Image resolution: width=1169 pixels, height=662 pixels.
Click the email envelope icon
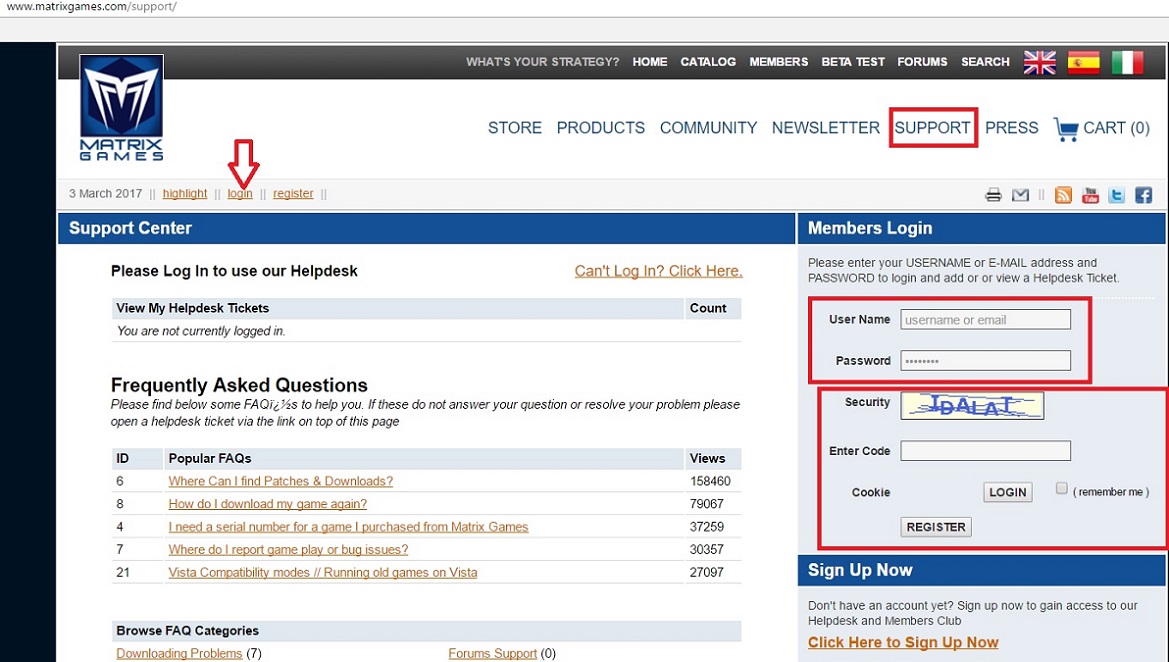[1020, 195]
